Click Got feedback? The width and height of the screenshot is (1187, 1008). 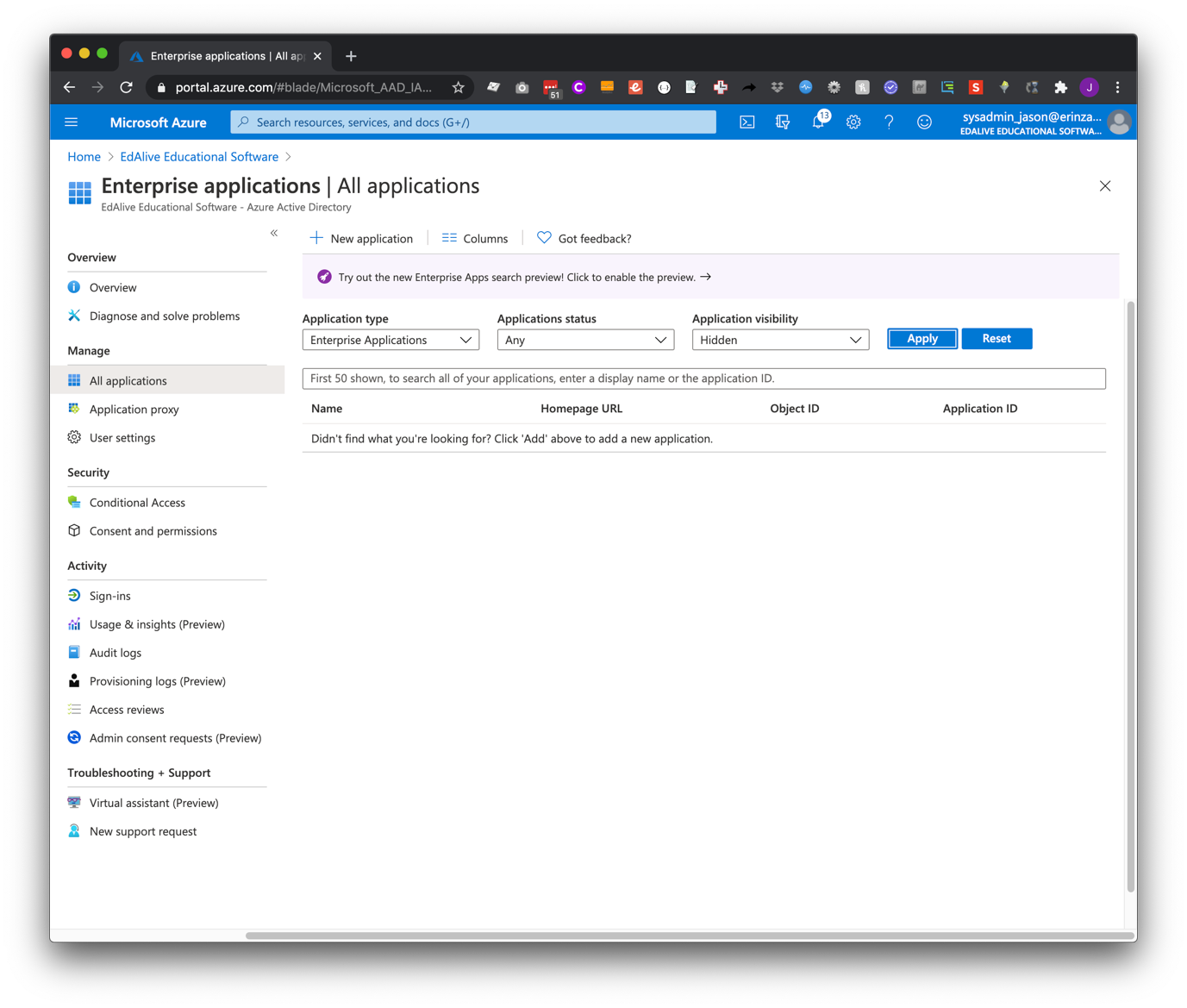coord(584,238)
